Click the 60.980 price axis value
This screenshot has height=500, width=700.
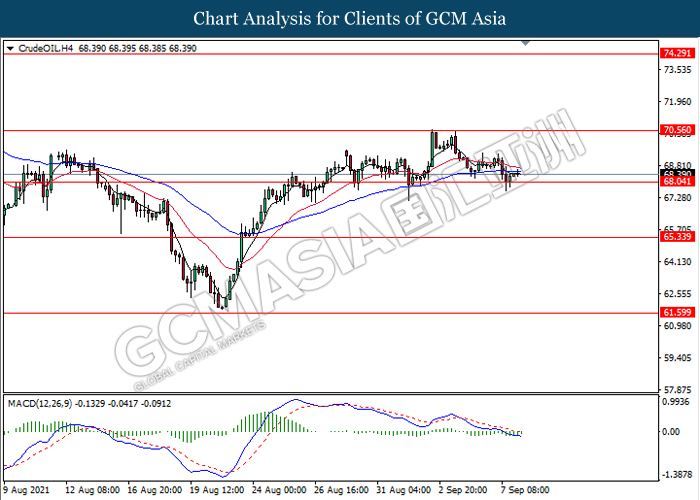click(x=677, y=326)
